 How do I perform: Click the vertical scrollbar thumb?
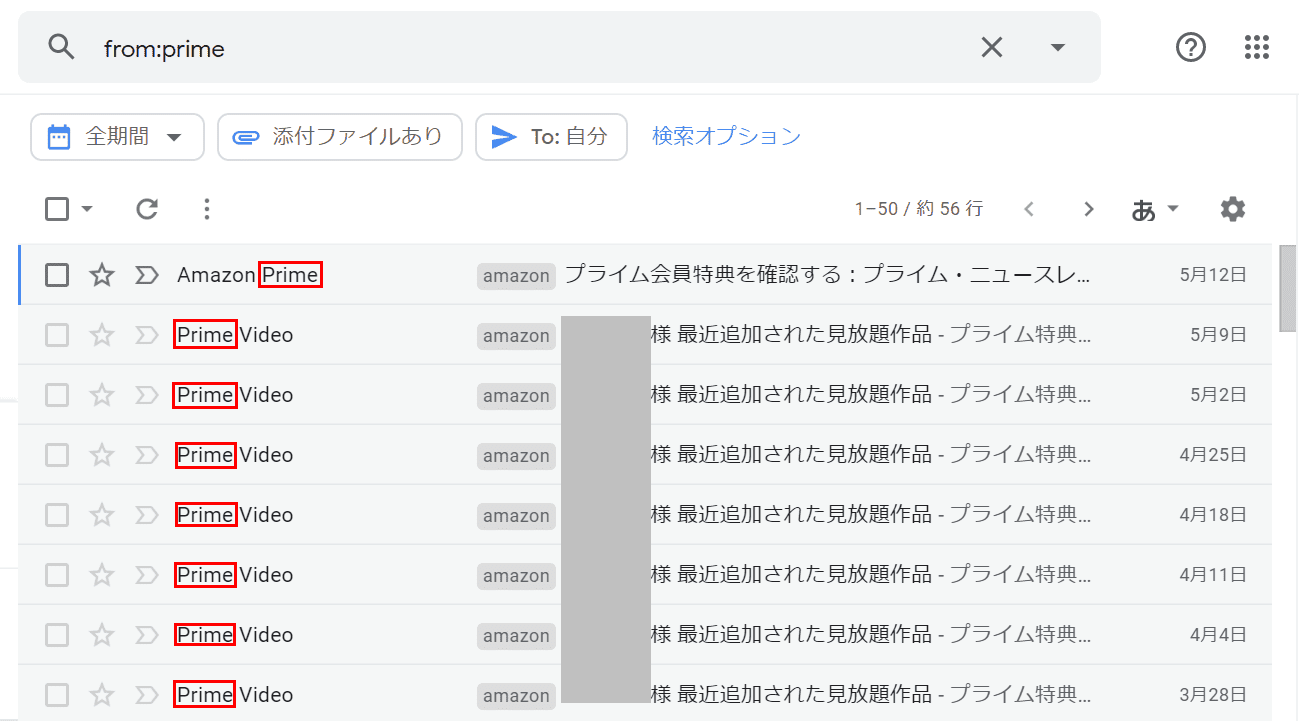(x=1288, y=288)
